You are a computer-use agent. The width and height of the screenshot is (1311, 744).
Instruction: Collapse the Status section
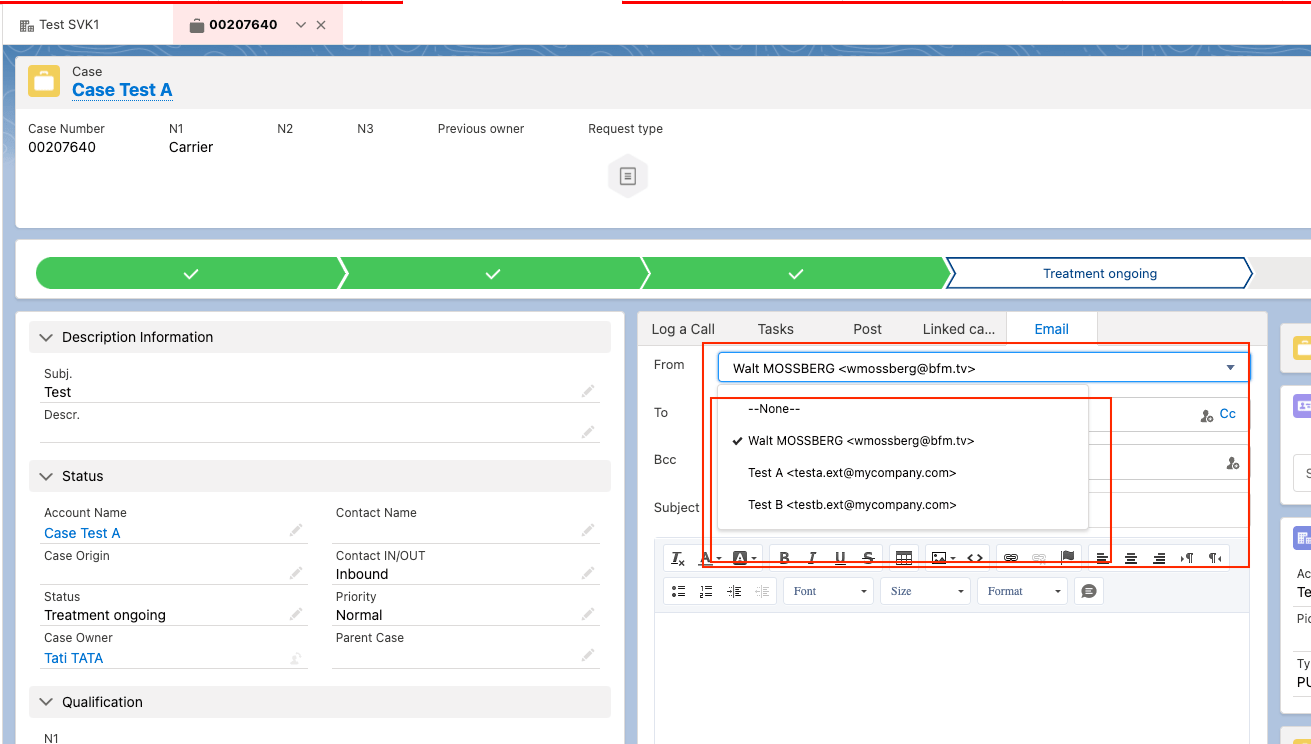45,476
